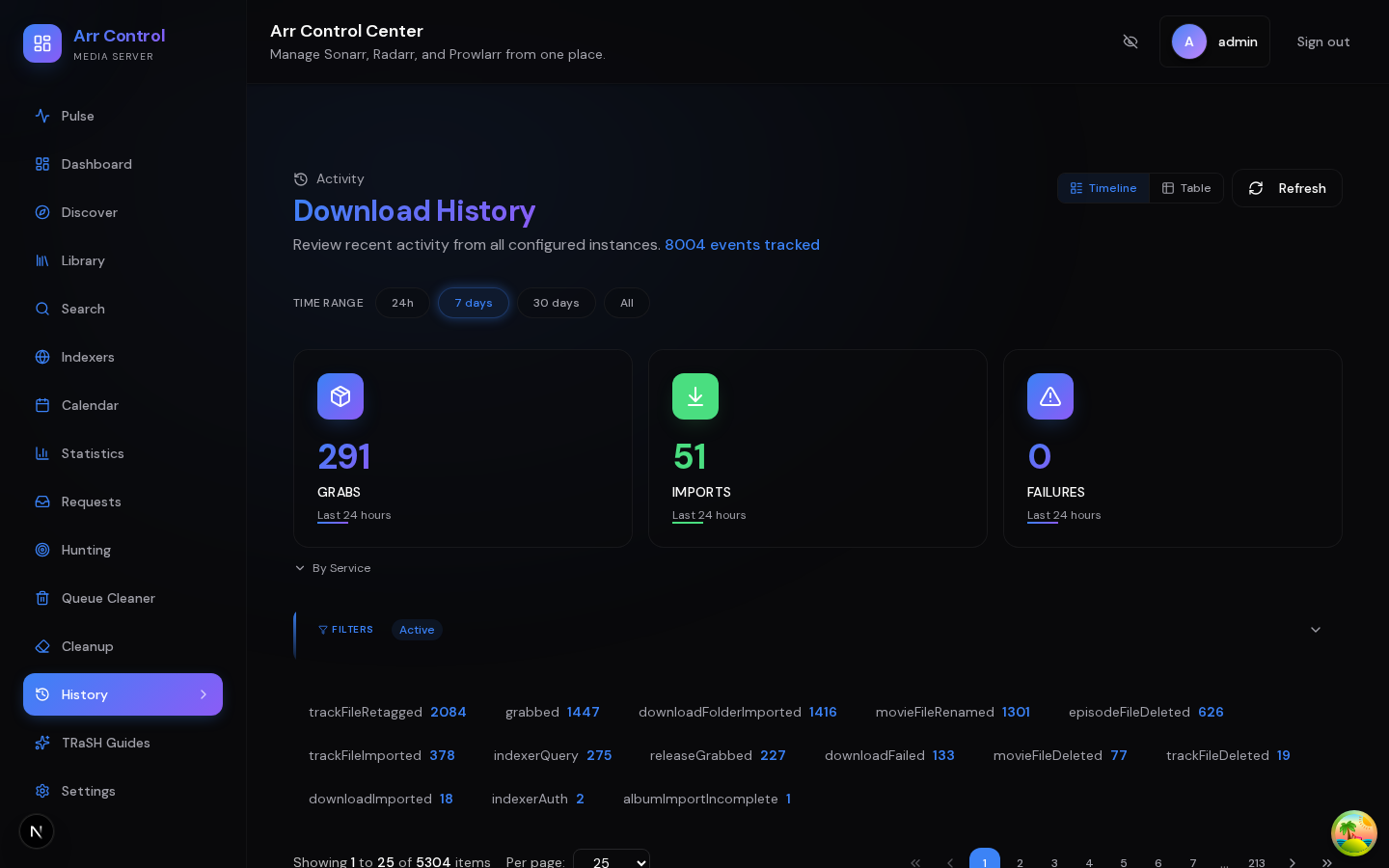Expand the Filters panel chevron
The width and height of the screenshot is (1389, 868).
[1316, 630]
